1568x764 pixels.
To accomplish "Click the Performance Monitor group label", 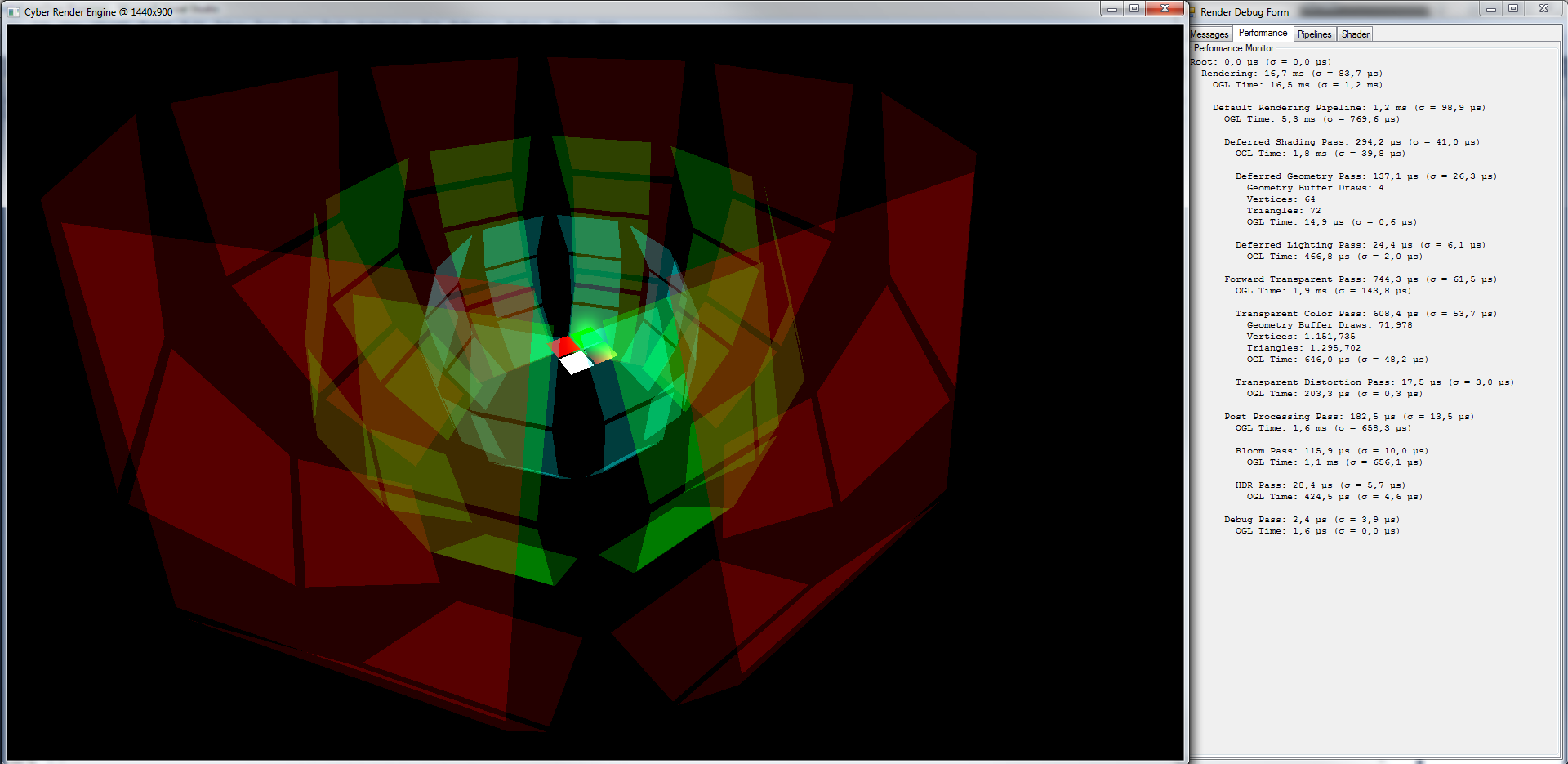I will point(1233,48).
